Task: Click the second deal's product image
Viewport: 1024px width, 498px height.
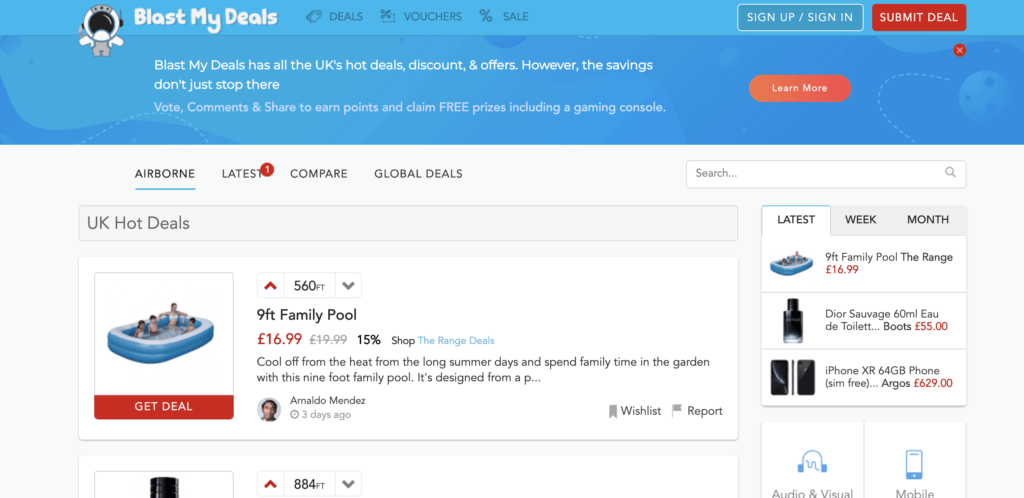Action: tap(164, 484)
